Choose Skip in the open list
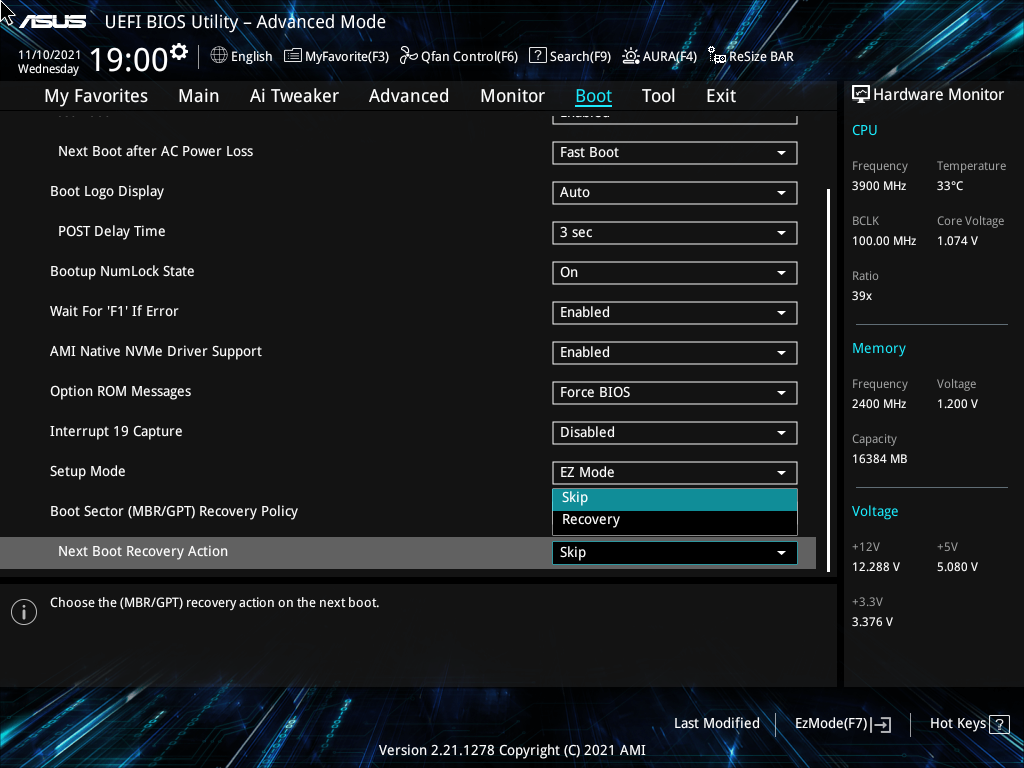1024x768 pixels. [x=675, y=498]
